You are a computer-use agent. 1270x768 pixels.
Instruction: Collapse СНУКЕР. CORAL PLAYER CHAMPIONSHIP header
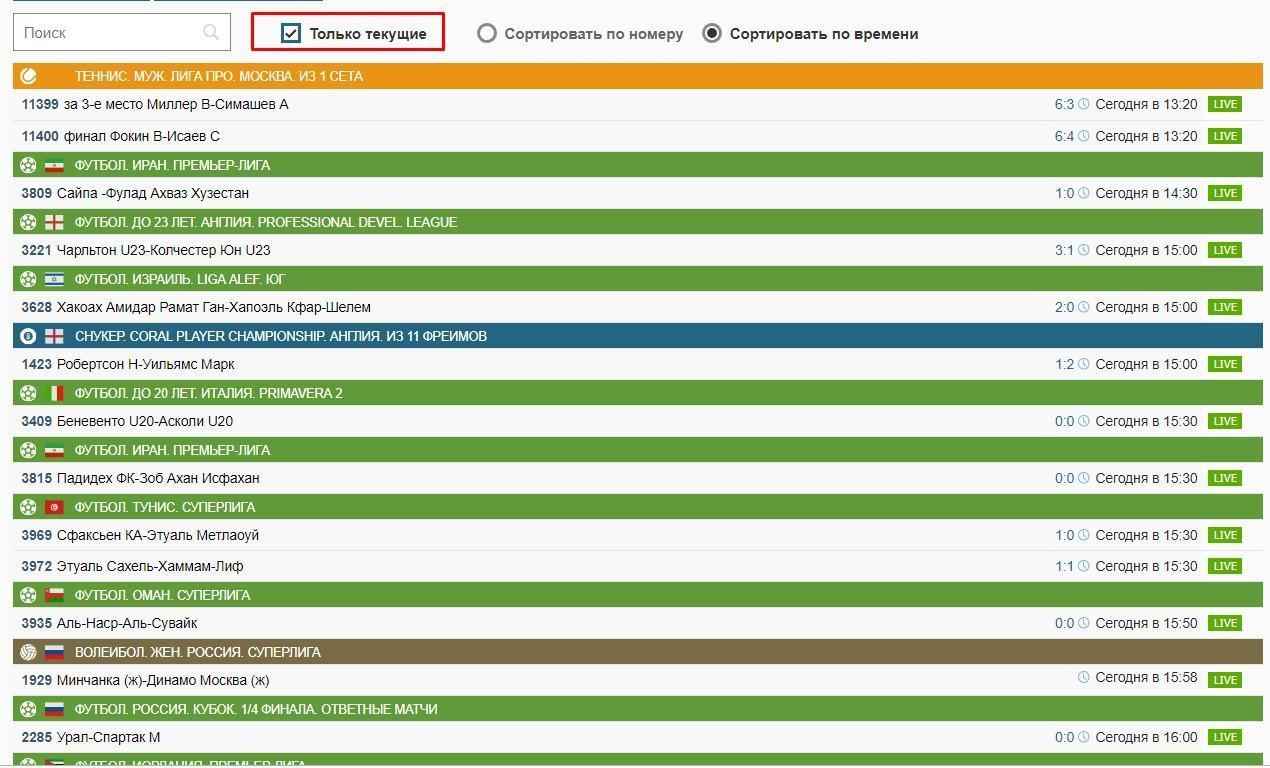638,336
